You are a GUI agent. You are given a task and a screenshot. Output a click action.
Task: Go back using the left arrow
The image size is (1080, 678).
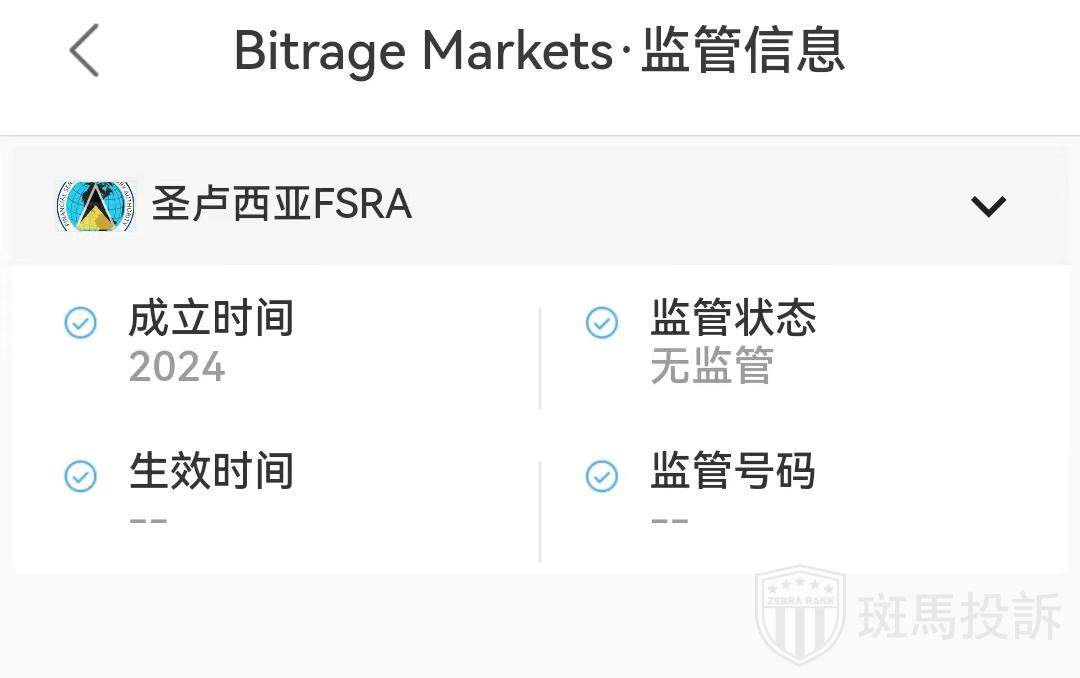tap(84, 51)
